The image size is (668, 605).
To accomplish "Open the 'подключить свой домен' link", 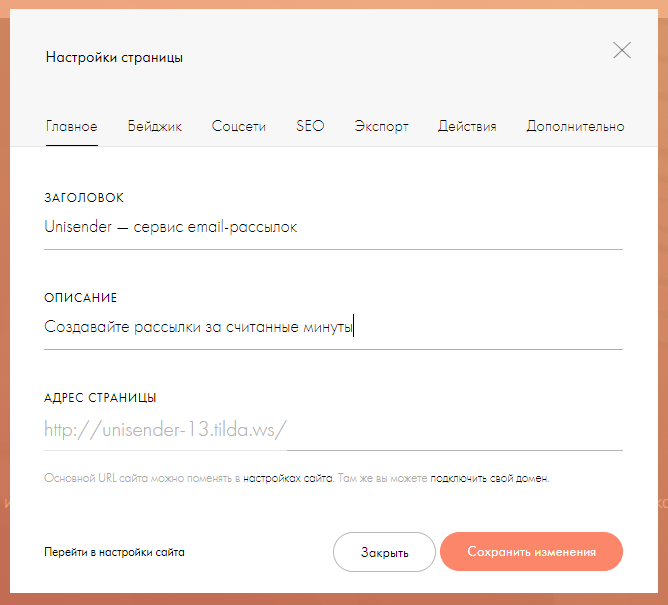I will tap(489, 478).
